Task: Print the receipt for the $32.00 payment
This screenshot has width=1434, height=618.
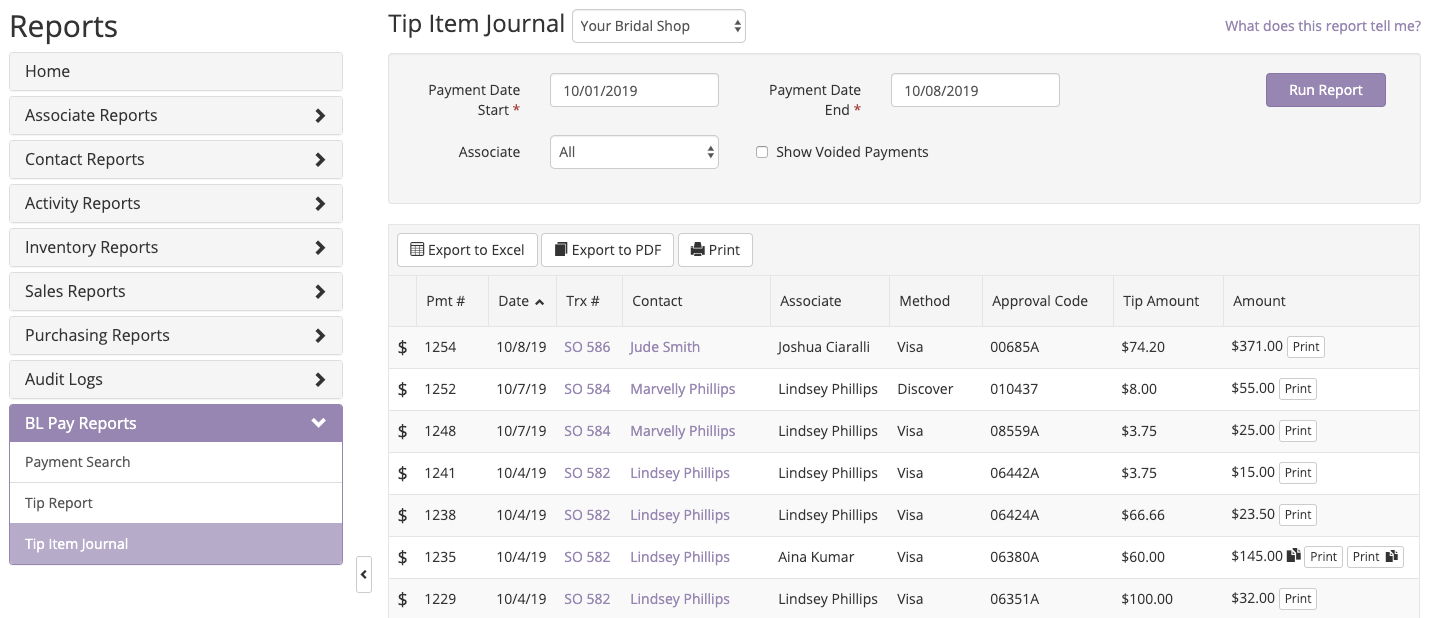Action: (x=1298, y=599)
